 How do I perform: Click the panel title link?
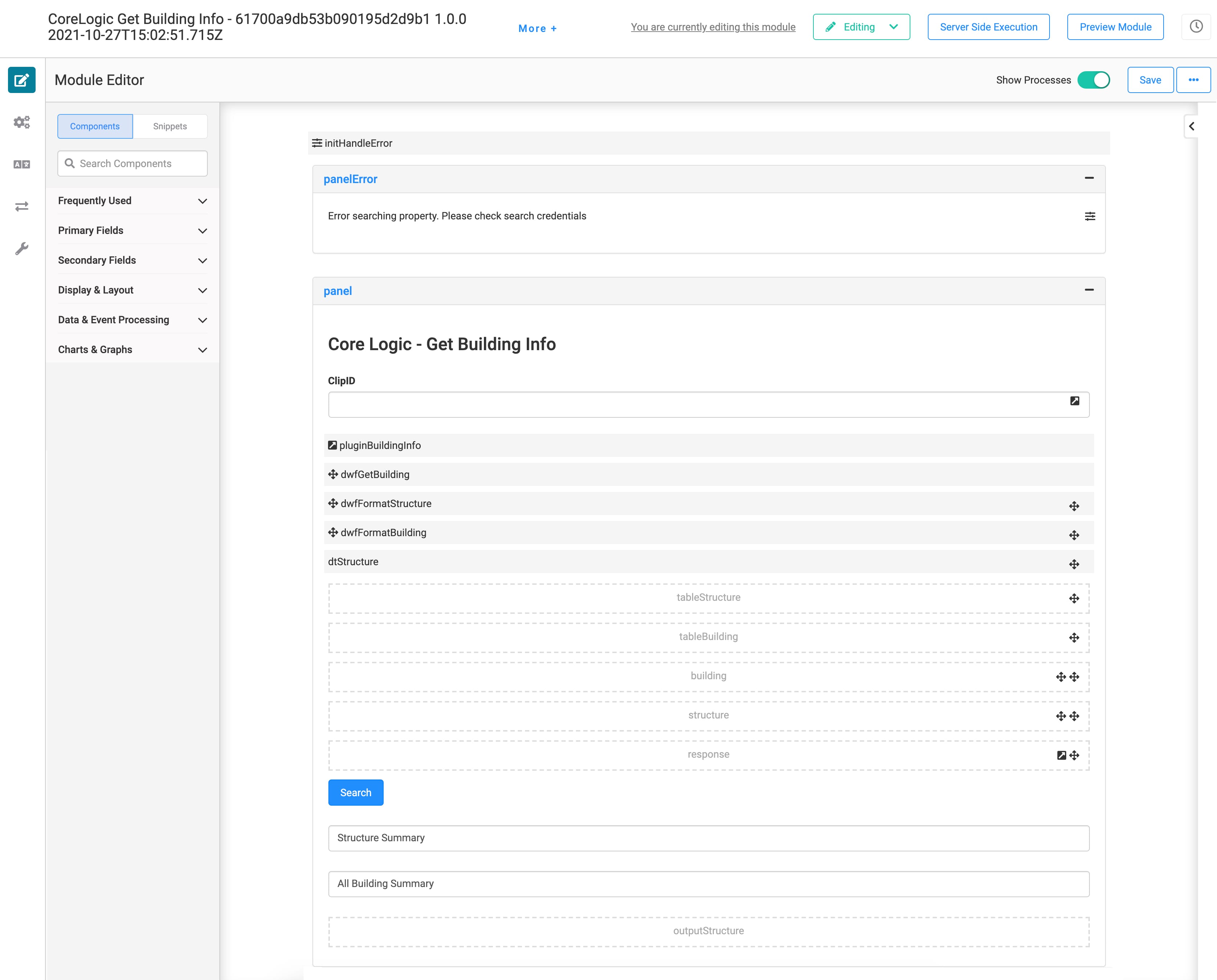pos(337,291)
